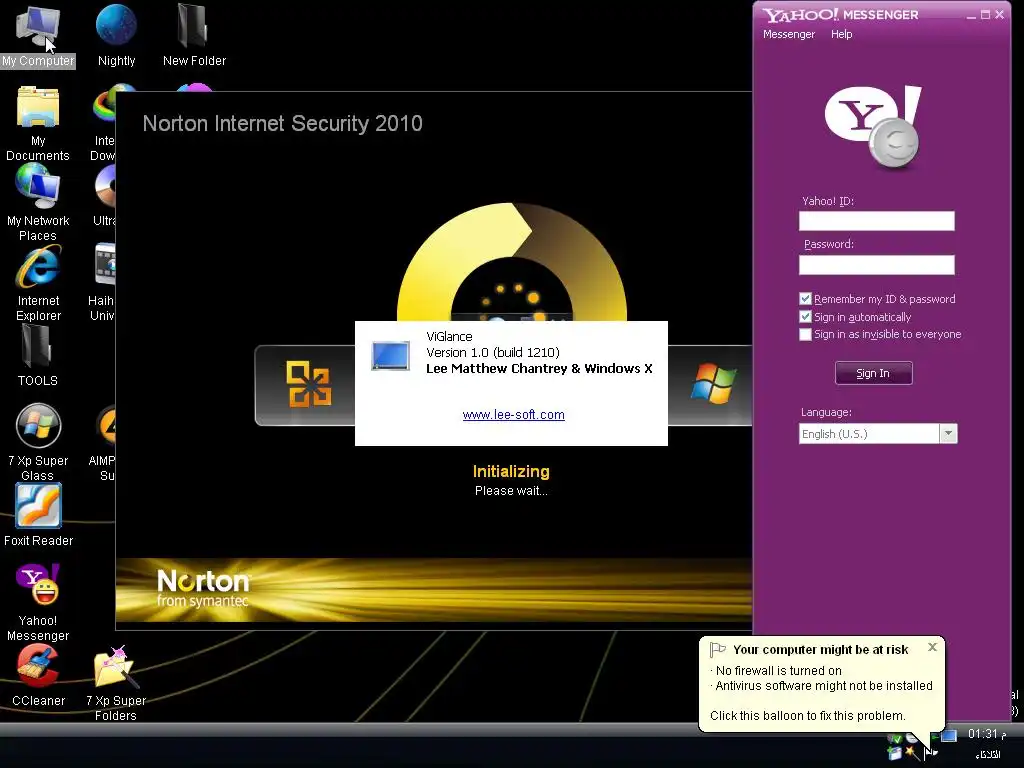Open the New Folder desktop icon
The height and width of the screenshot is (768, 1024).
194,35
